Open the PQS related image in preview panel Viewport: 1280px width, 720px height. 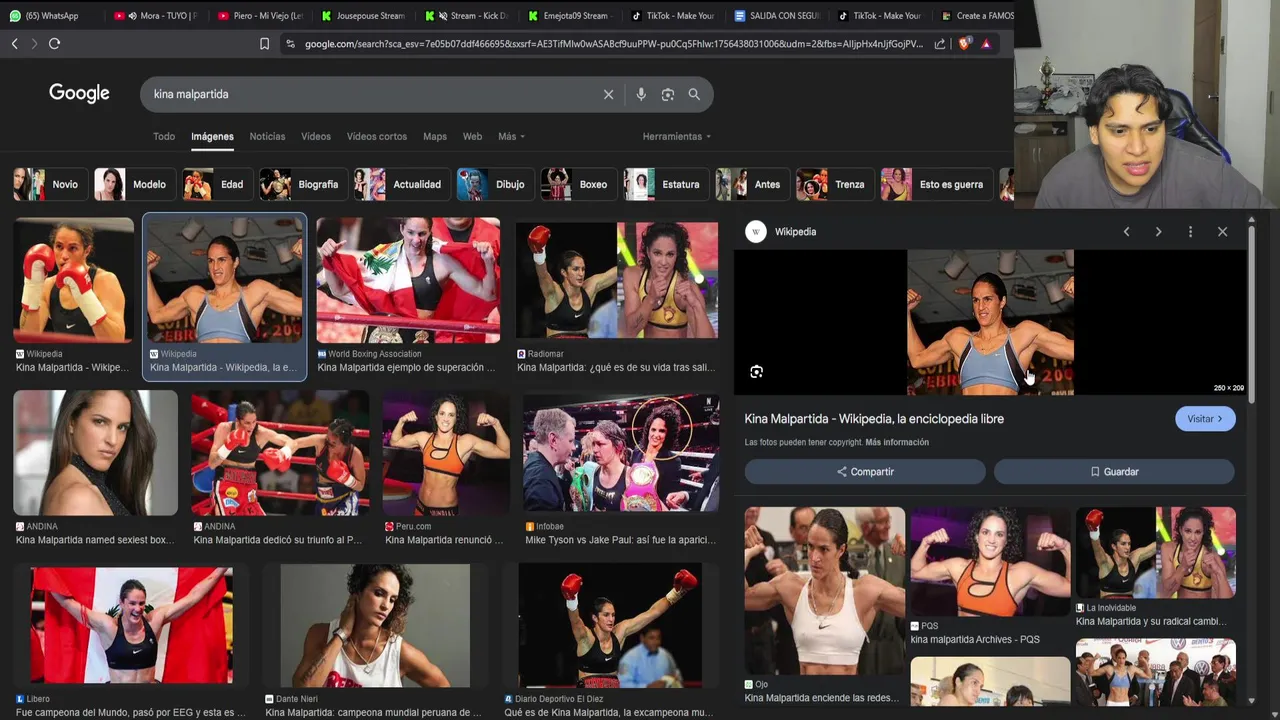(990, 562)
